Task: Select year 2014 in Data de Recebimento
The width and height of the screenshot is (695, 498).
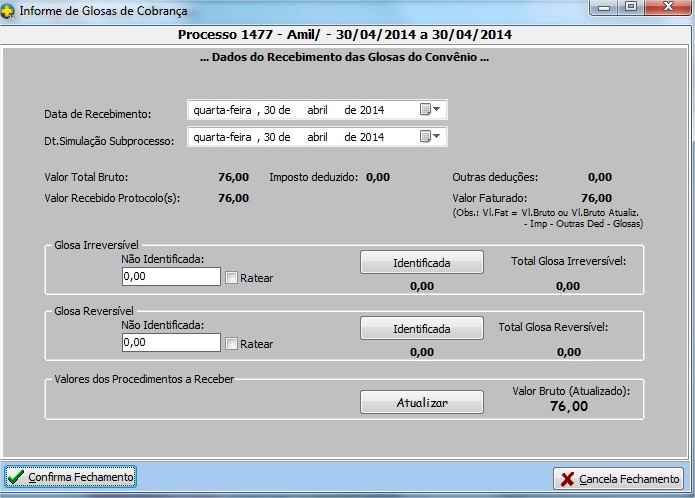Action: click(x=371, y=109)
